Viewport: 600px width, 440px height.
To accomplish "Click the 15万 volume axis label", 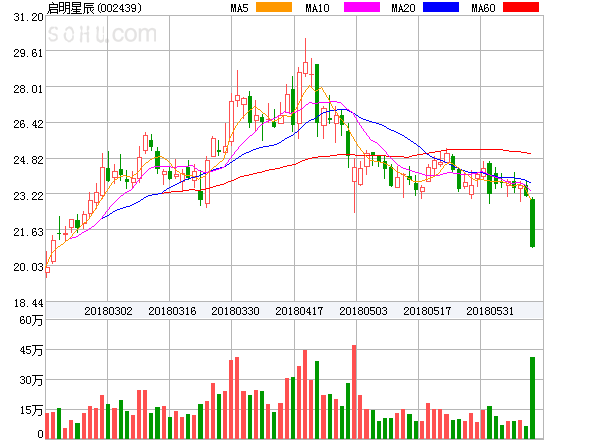I will tap(31, 410).
